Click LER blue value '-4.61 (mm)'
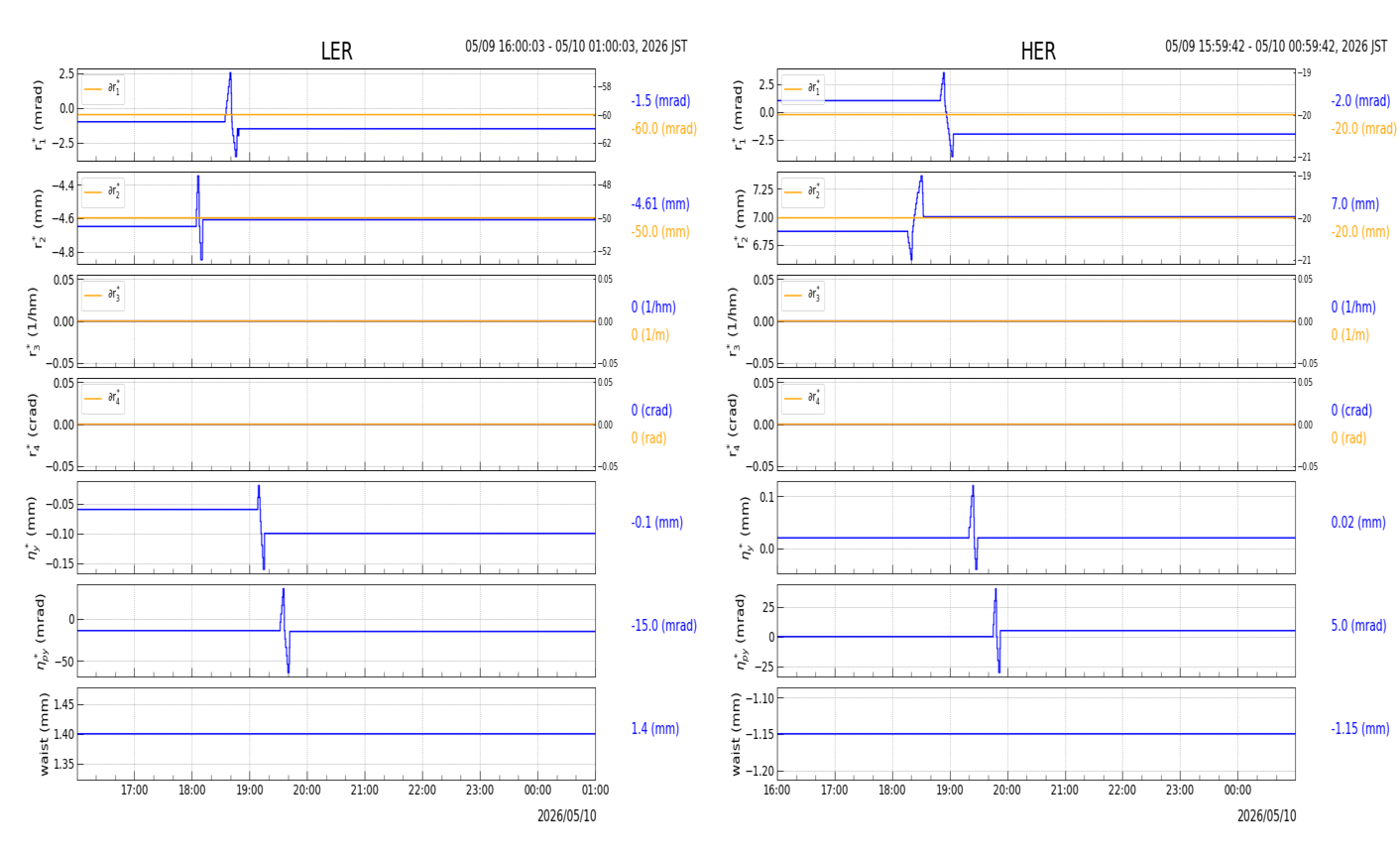This screenshot has height=857, width=1400. [x=660, y=204]
